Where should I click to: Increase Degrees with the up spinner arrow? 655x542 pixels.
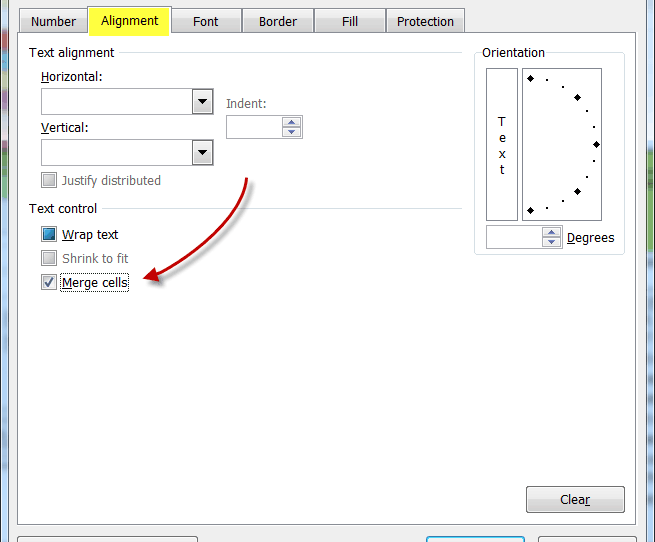(551, 232)
